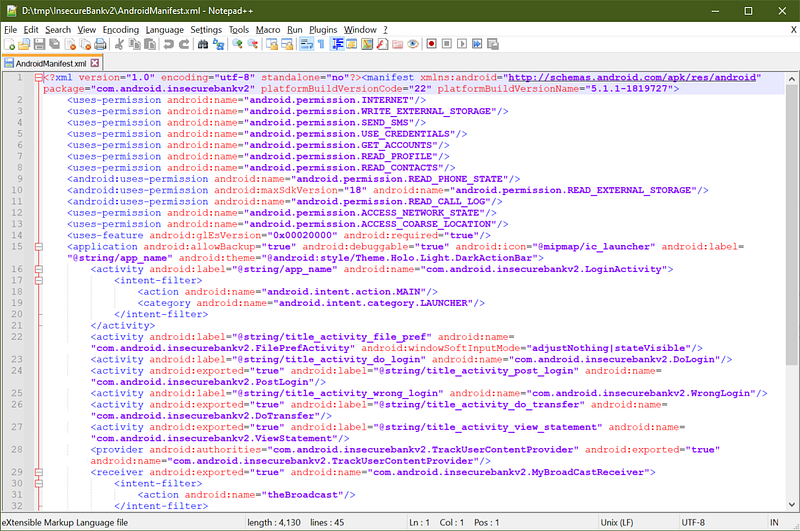Open the schemas.android.com URL link

[632, 78]
